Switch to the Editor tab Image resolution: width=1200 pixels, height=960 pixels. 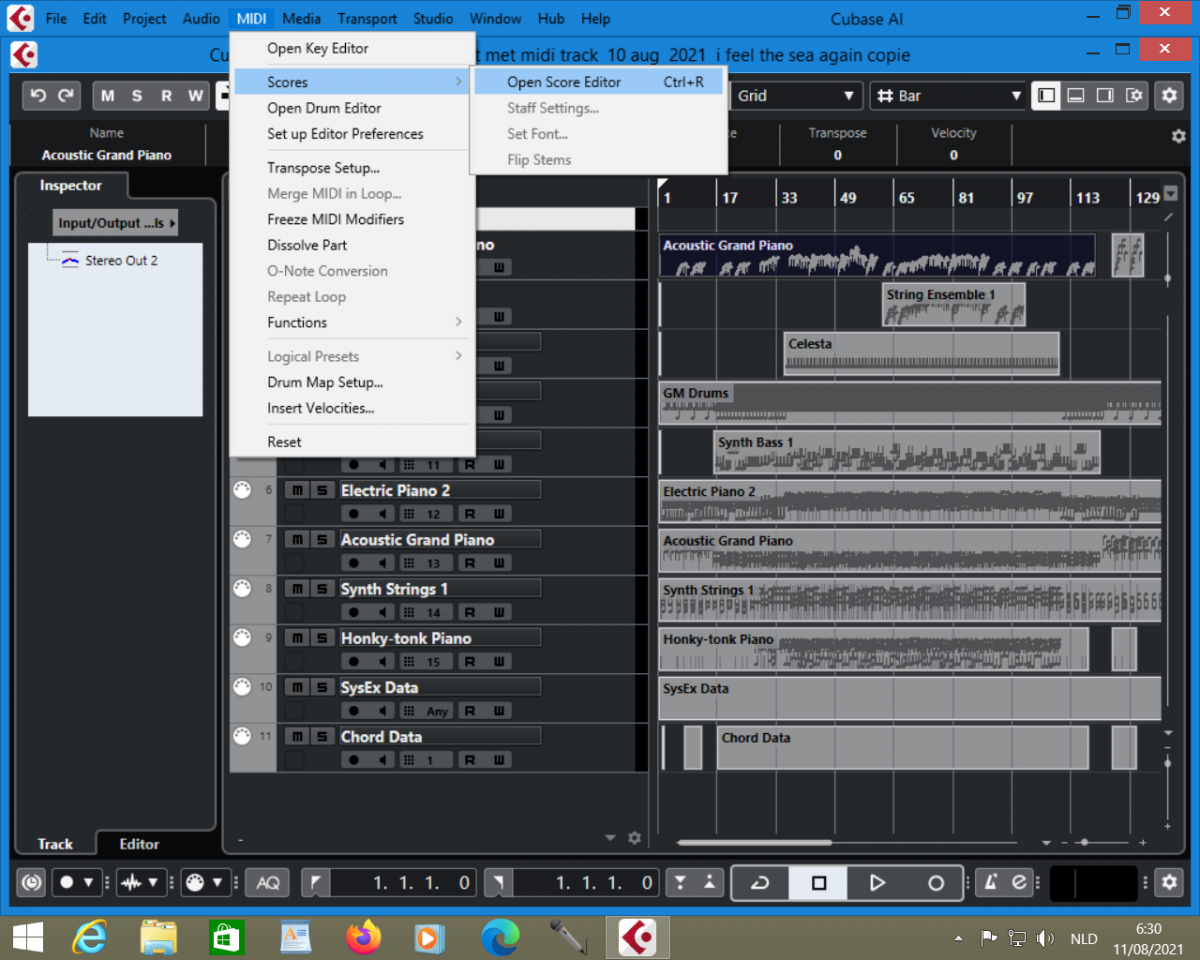click(139, 844)
